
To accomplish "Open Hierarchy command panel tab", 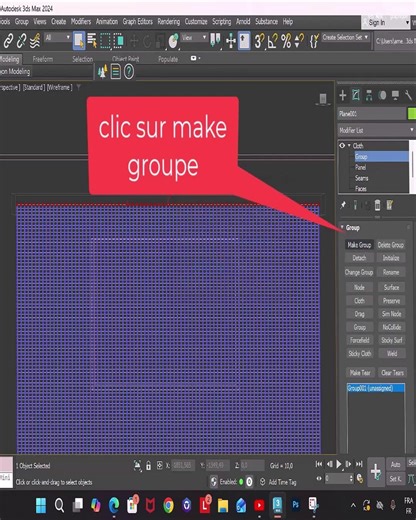I will click(x=369, y=96).
